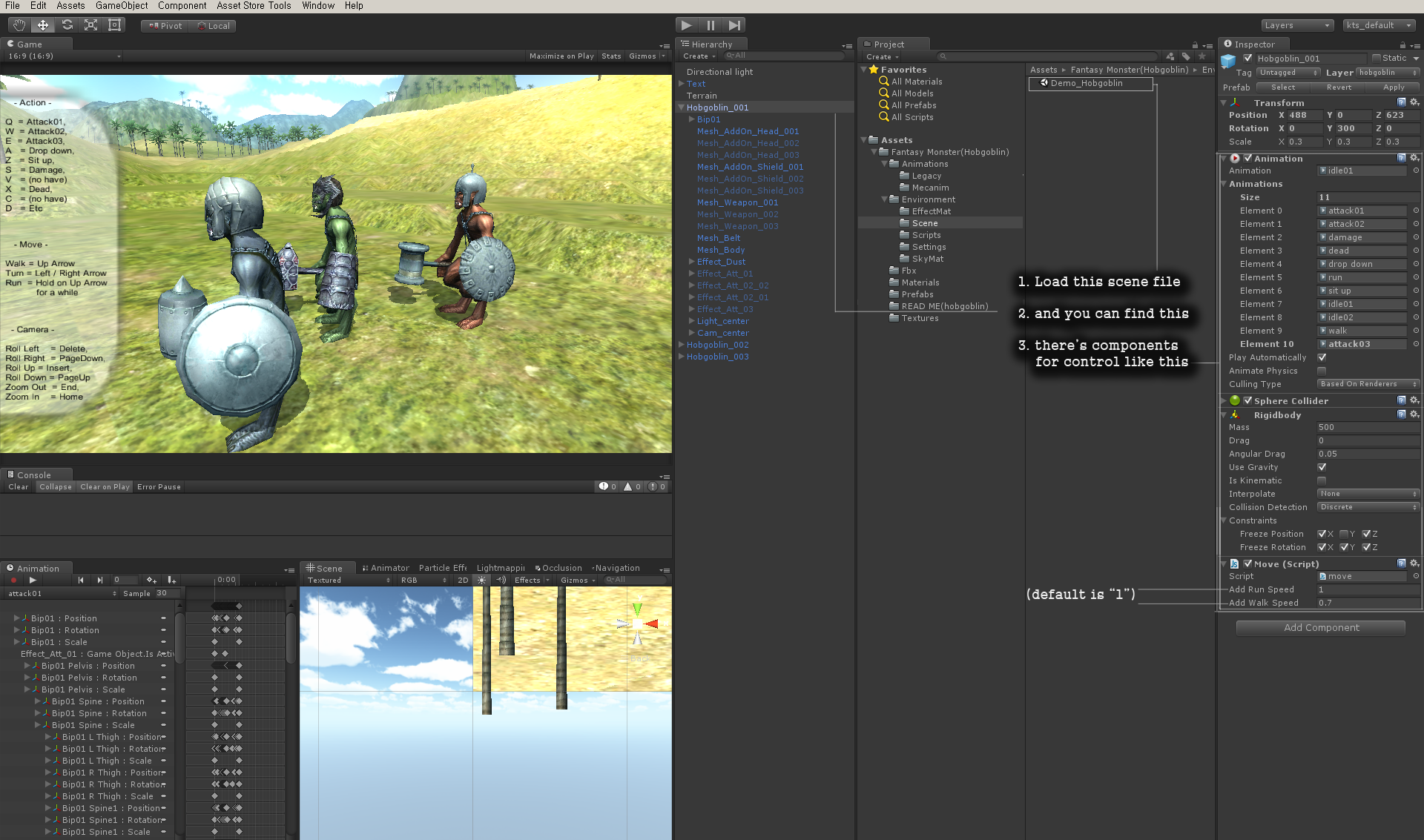Collapse the Hobgoblin_001 hierarchy node
This screenshot has height=840, width=1424.
[x=681, y=108]
